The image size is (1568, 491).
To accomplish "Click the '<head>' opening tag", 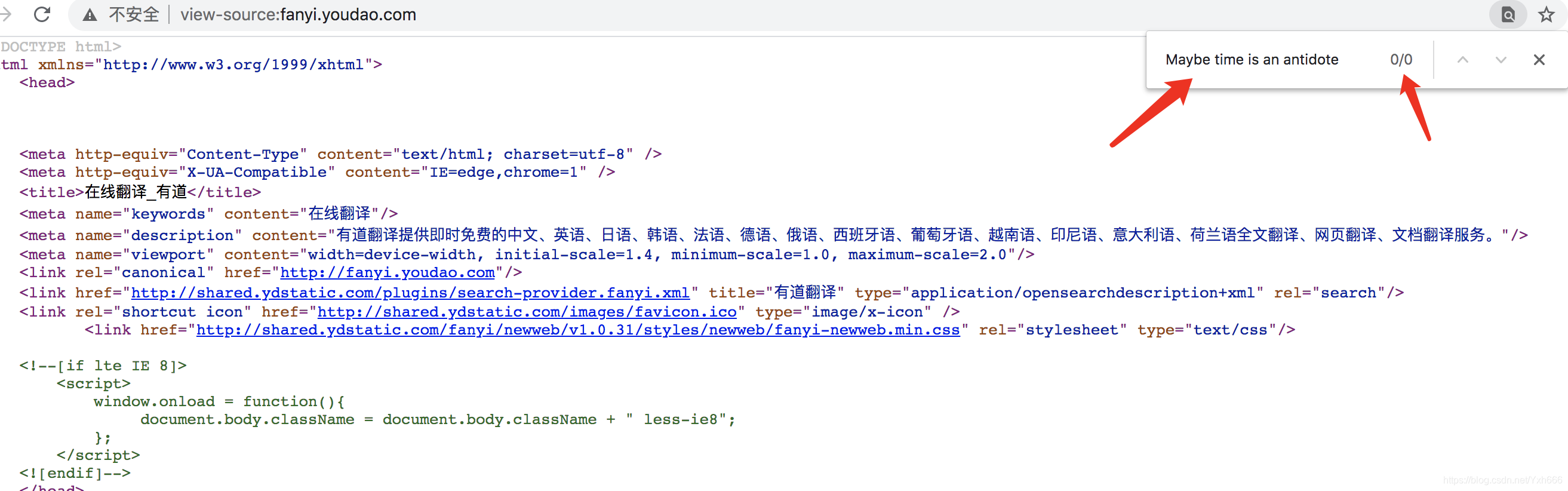I will point(47,83).
